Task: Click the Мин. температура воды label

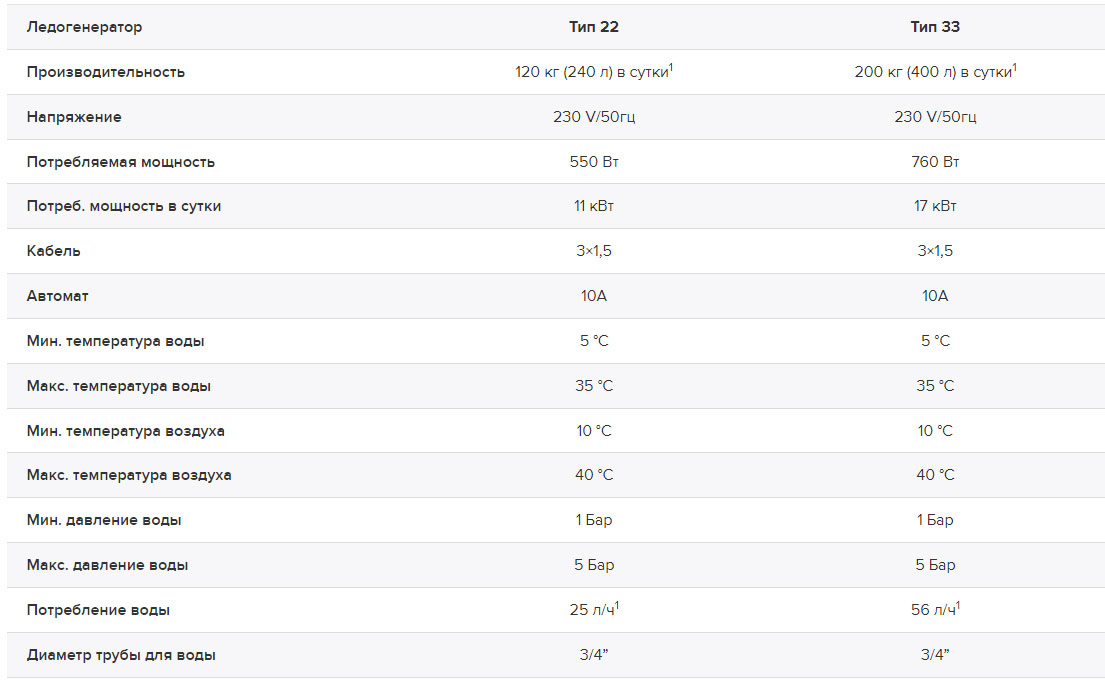Action: [x=116, y=341]
